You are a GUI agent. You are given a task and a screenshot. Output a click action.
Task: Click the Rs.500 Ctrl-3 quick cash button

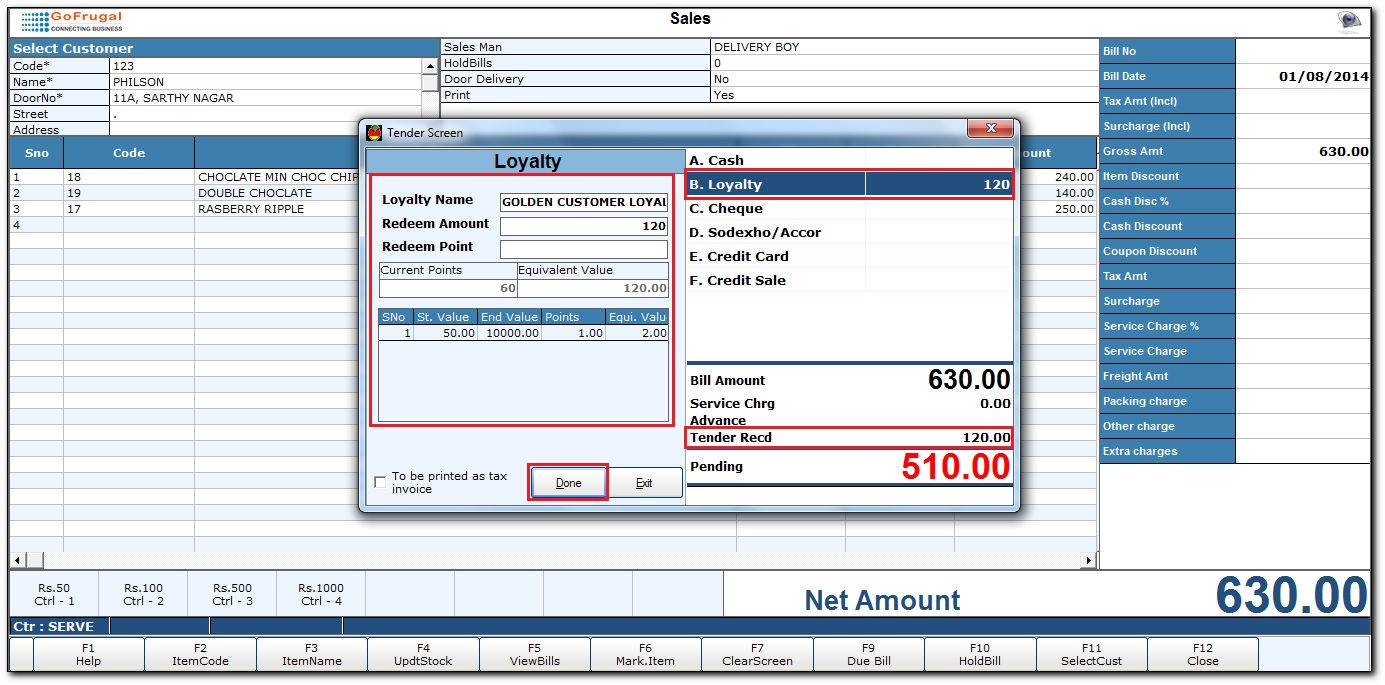[x=232, y=594]
